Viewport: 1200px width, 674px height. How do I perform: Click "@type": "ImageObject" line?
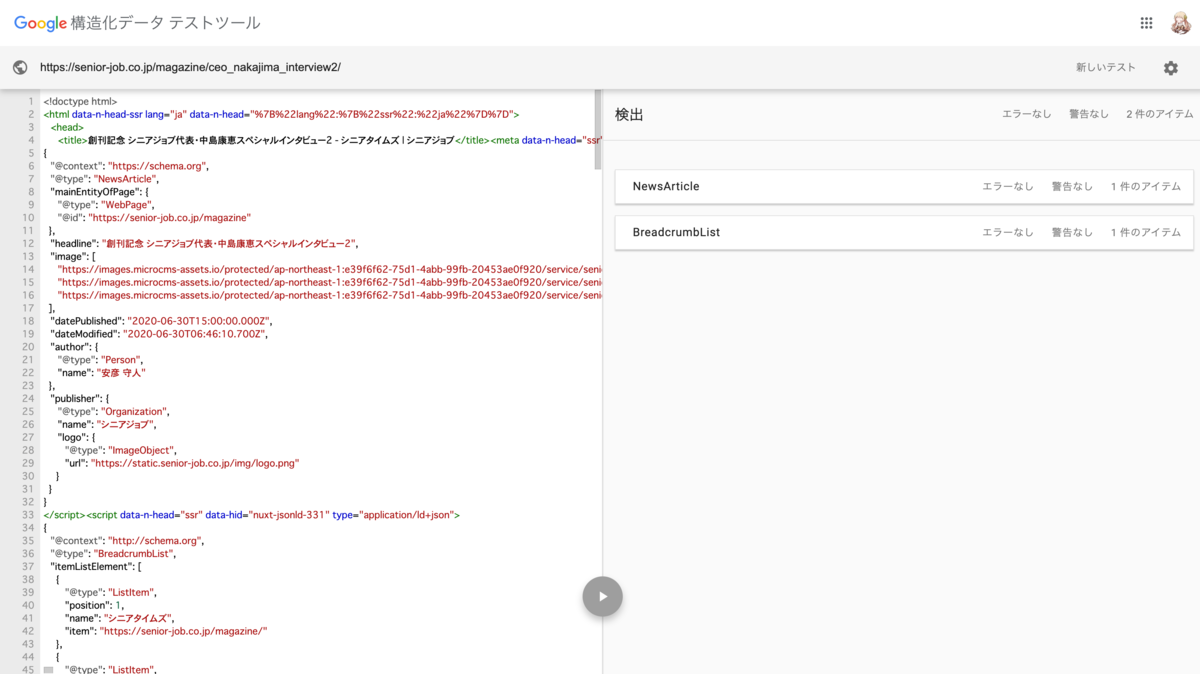tap(121, 450)
